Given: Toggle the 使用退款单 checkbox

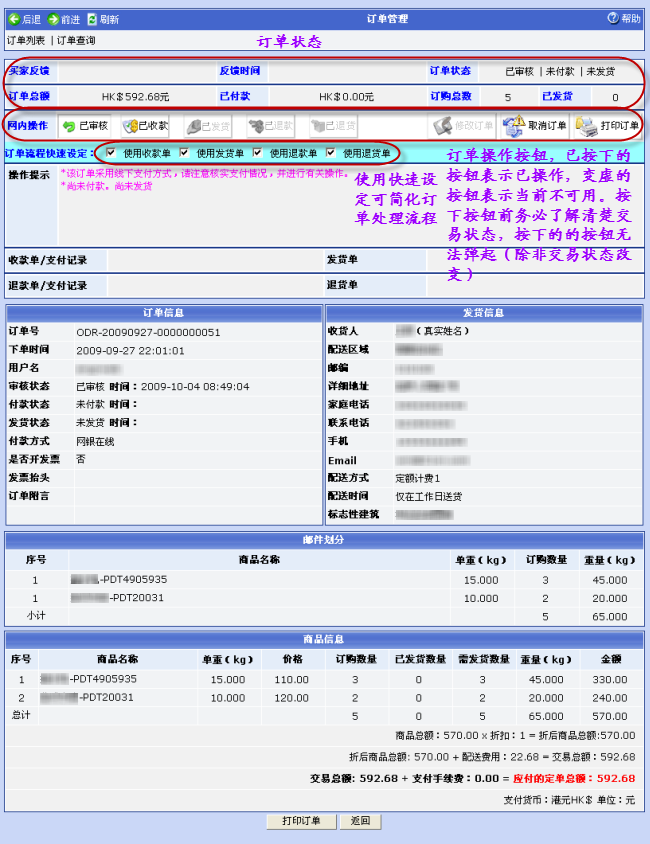Looking at the screenshot, I should 258,153.
